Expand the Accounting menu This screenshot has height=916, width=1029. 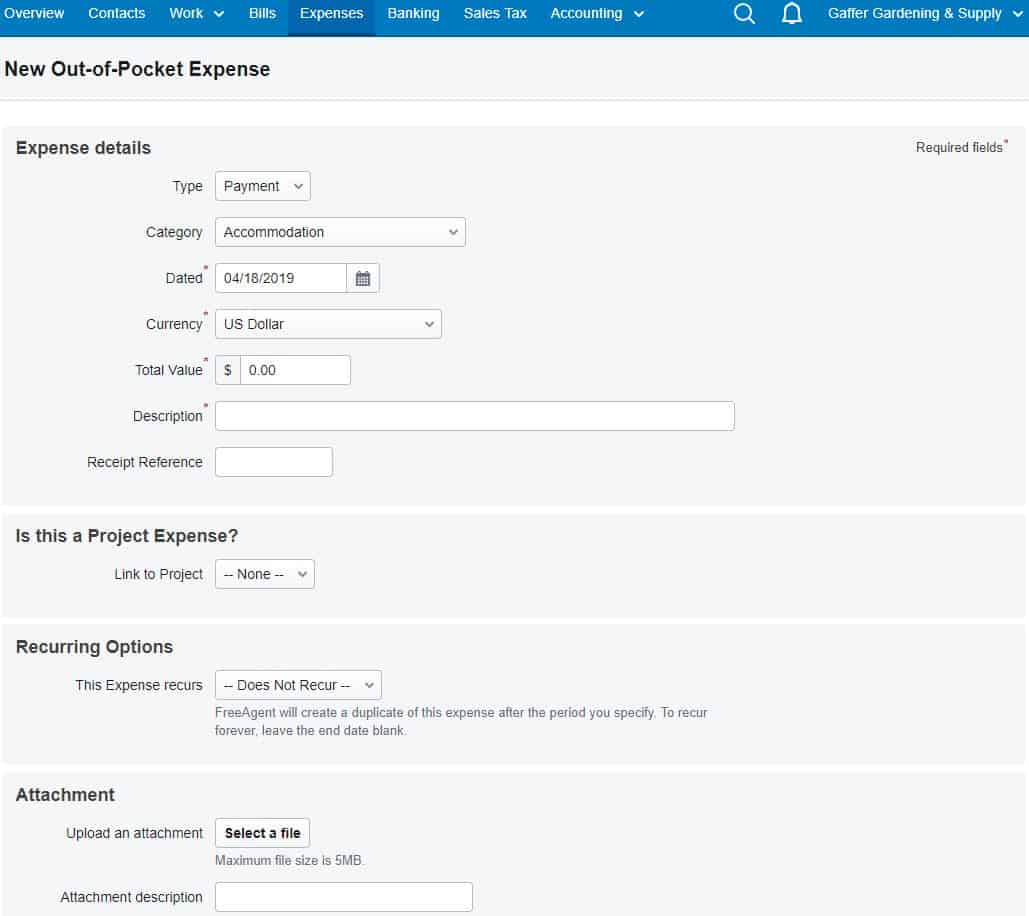tap(597, 13)
